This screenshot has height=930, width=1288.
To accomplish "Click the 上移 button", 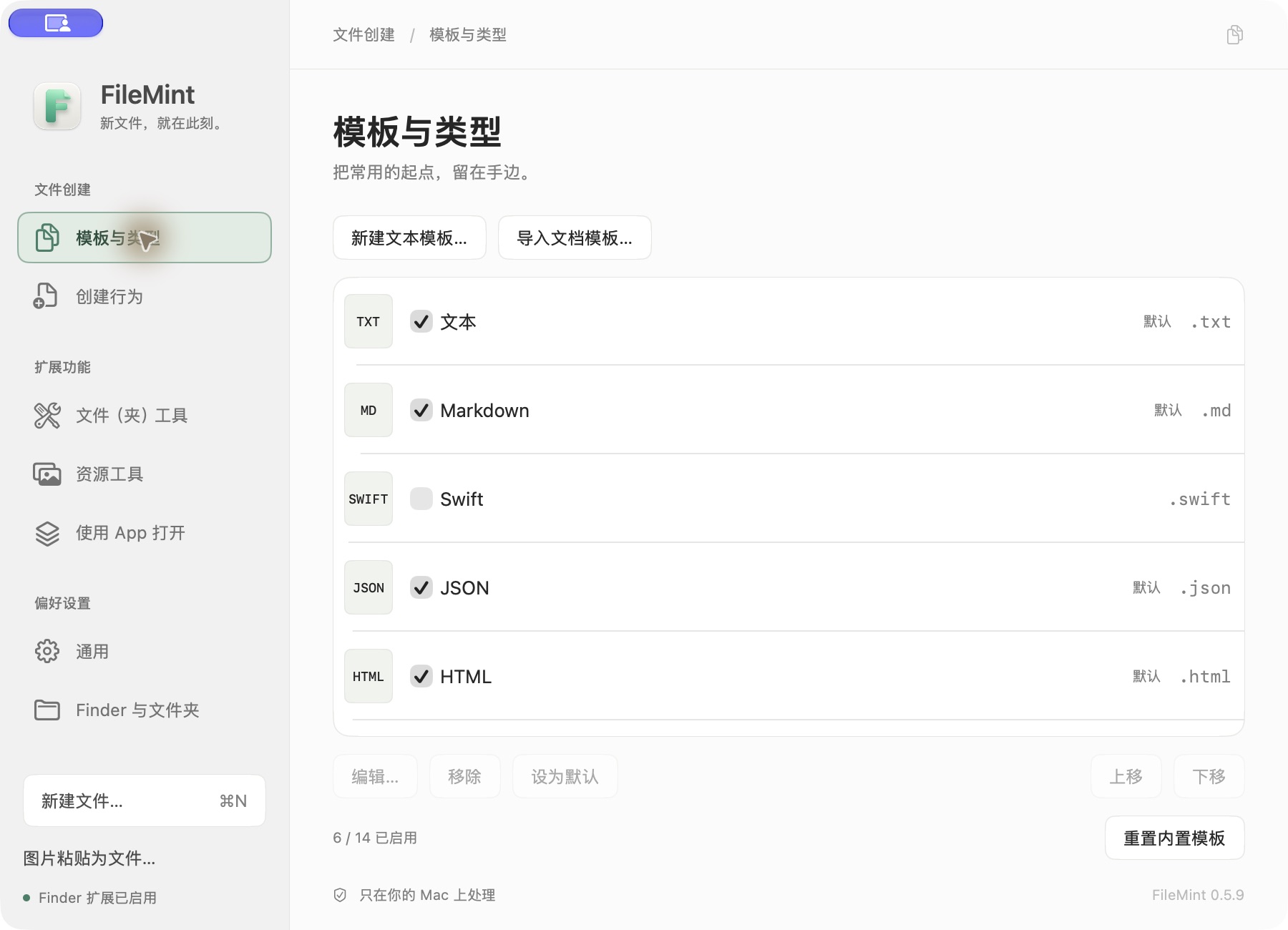I will coord(1126,776).
